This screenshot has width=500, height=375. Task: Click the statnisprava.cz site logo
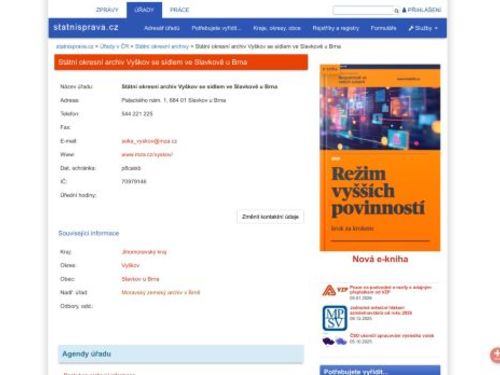[86, 27]
